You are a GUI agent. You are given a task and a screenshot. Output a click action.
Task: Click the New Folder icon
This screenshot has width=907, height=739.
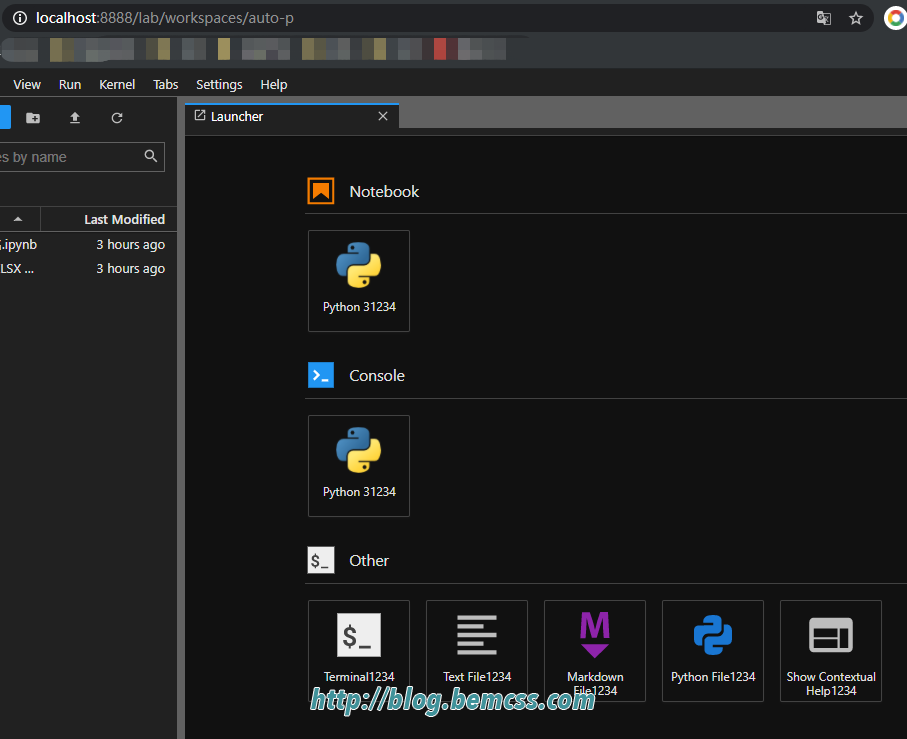click(x=33, y=118)
